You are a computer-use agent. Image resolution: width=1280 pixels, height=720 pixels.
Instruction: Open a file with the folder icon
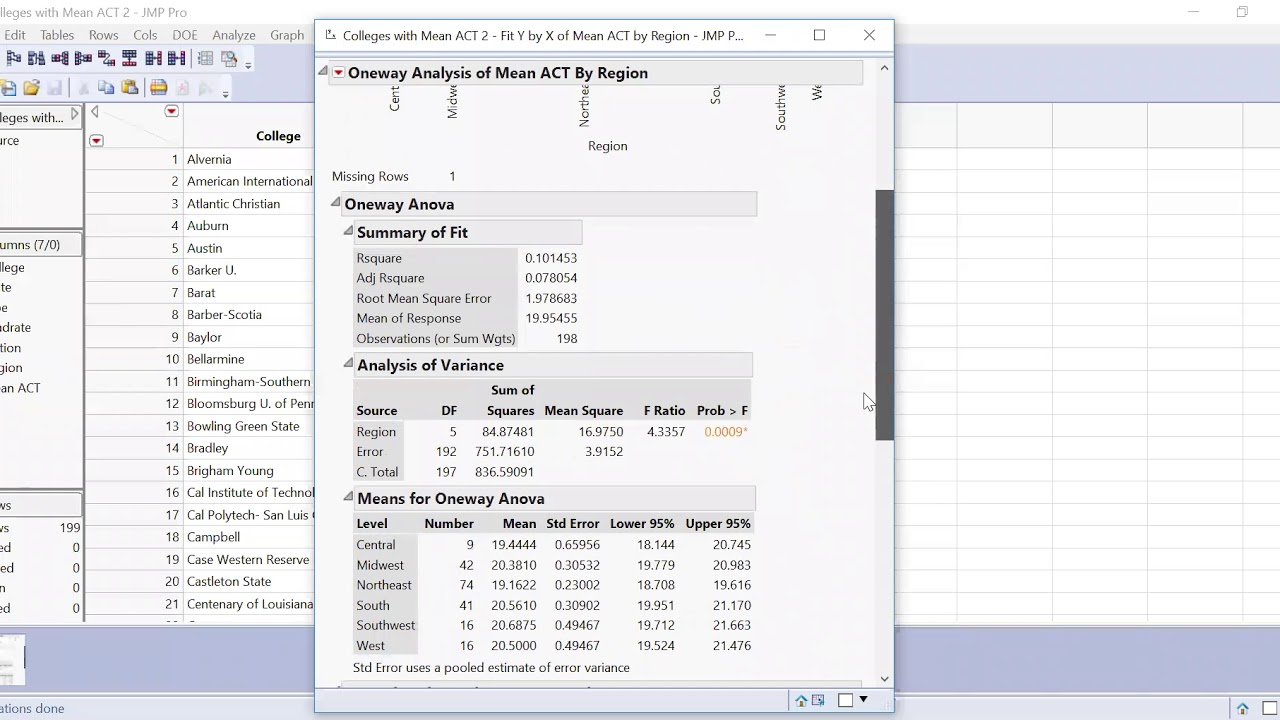[x=31, y=88]
